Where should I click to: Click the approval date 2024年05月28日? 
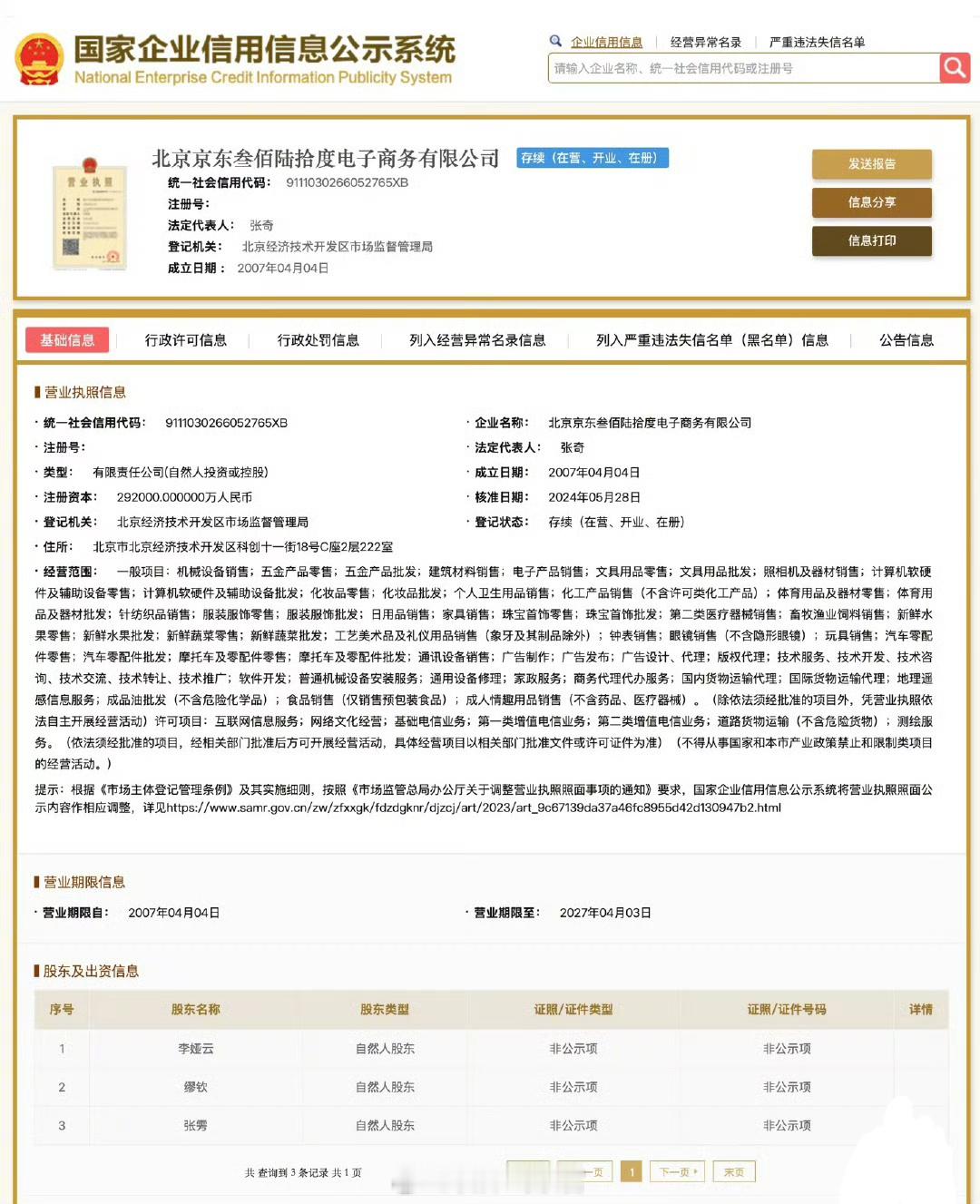594,497
